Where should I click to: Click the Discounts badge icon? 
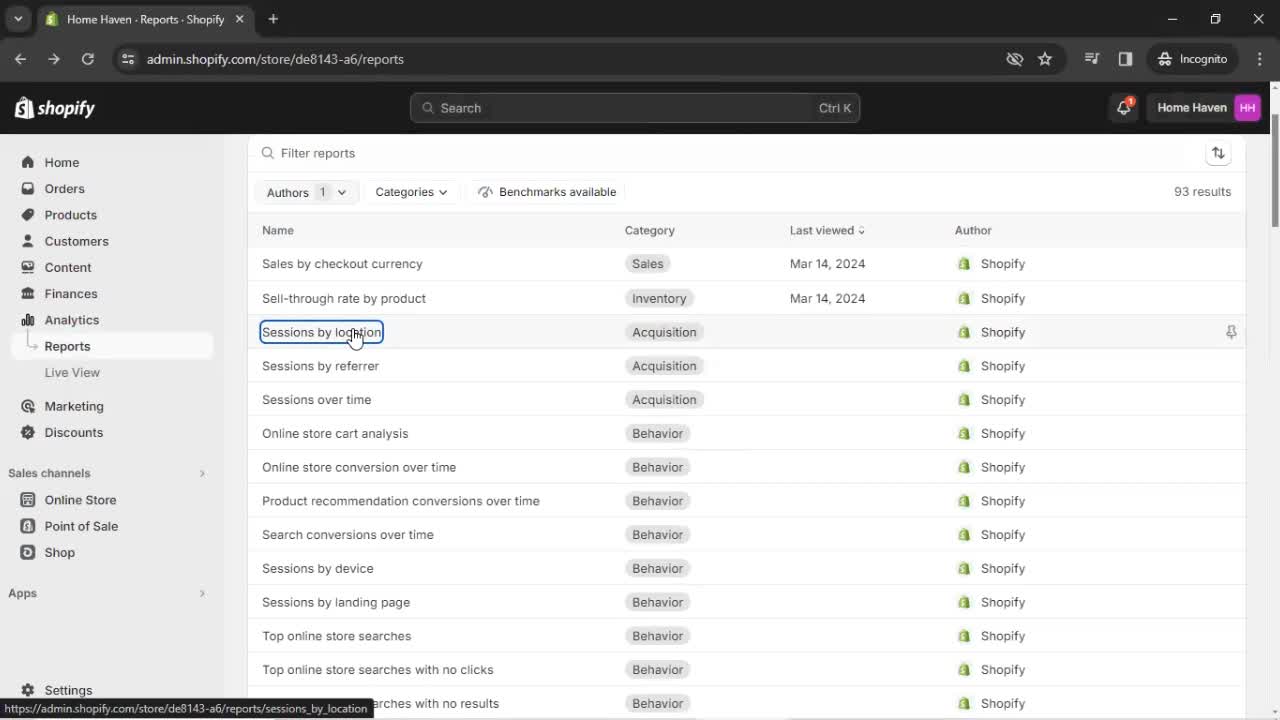[x=28, y=432]
